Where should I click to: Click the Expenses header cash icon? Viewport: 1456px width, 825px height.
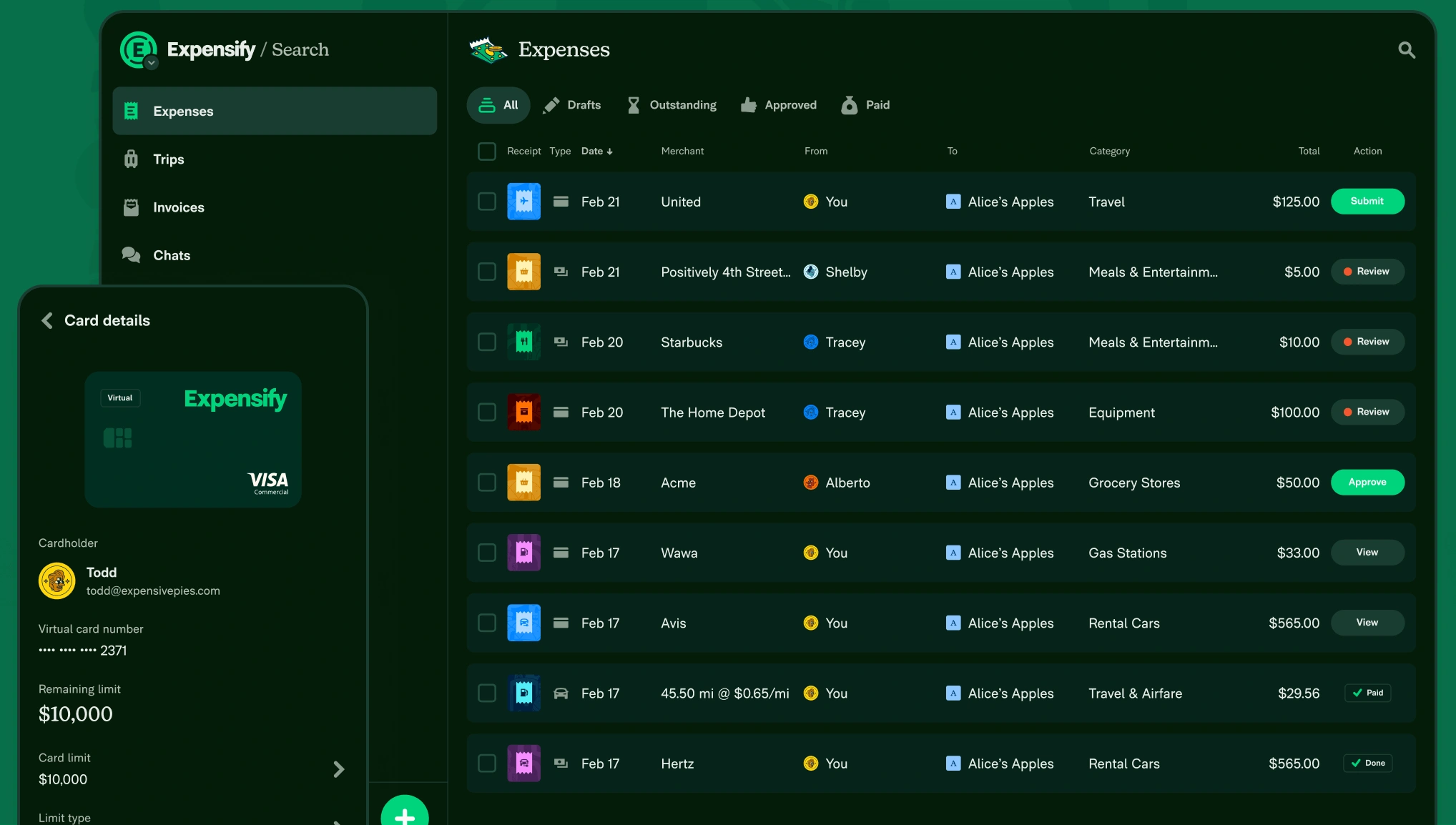[x=488, y=50]
